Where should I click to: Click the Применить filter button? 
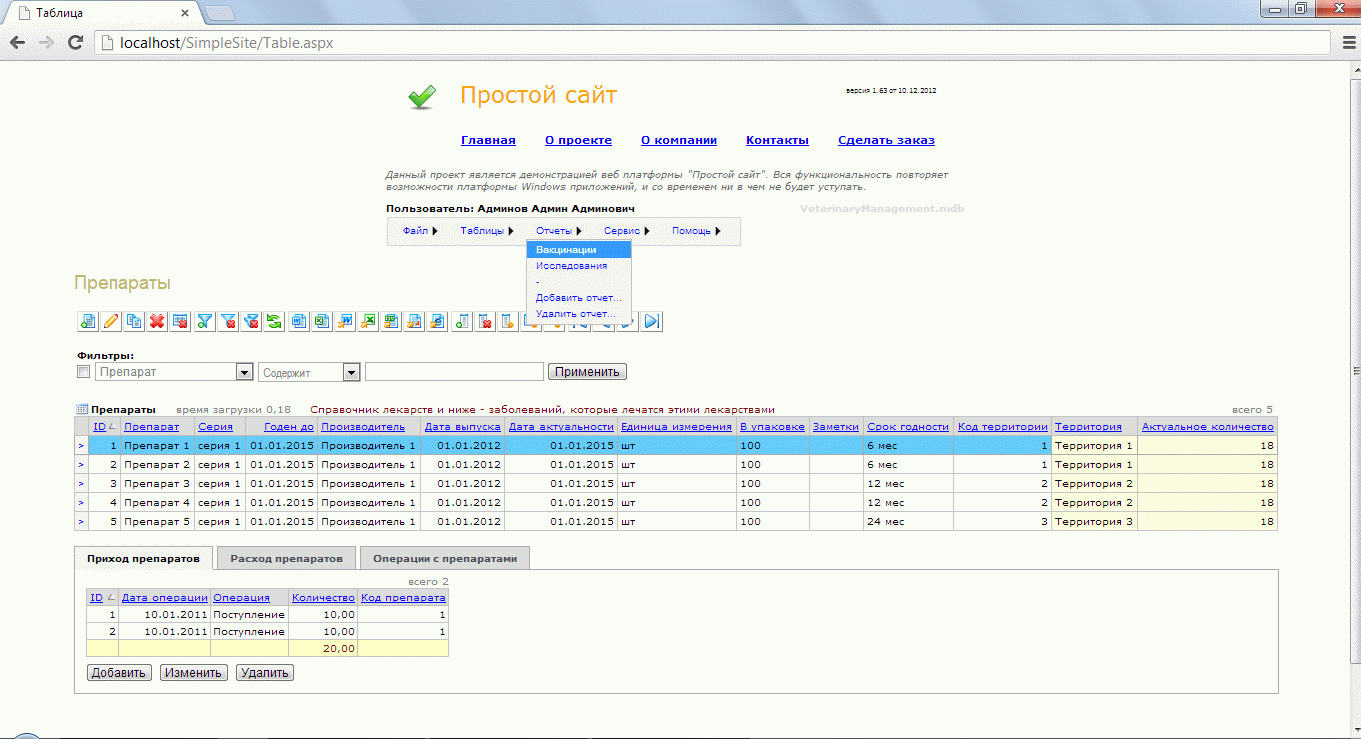click(587, 372)
